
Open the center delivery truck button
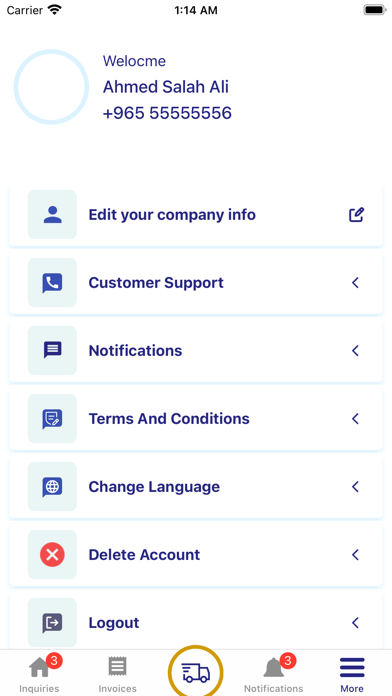click(x=196, y=672)
